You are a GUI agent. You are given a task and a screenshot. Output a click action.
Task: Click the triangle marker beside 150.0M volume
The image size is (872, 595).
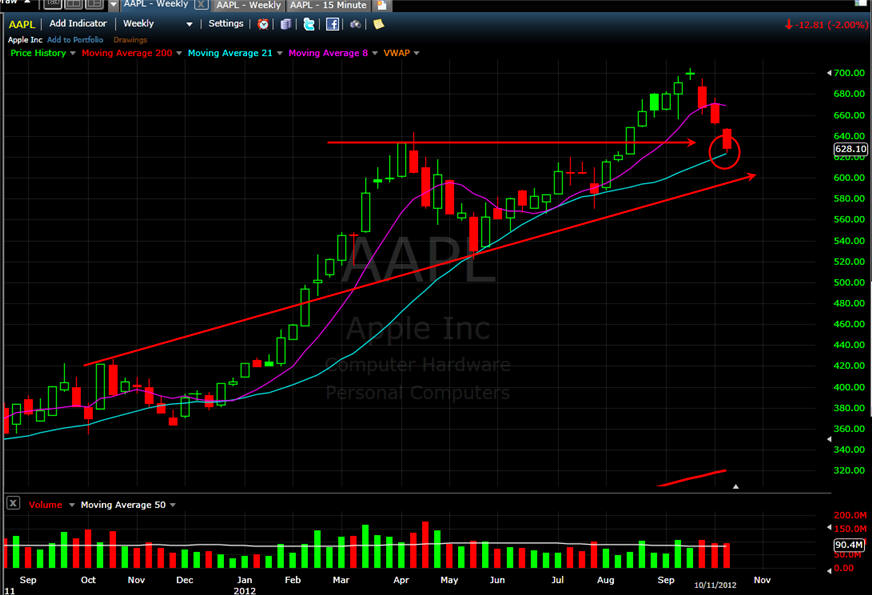[829, 527]
